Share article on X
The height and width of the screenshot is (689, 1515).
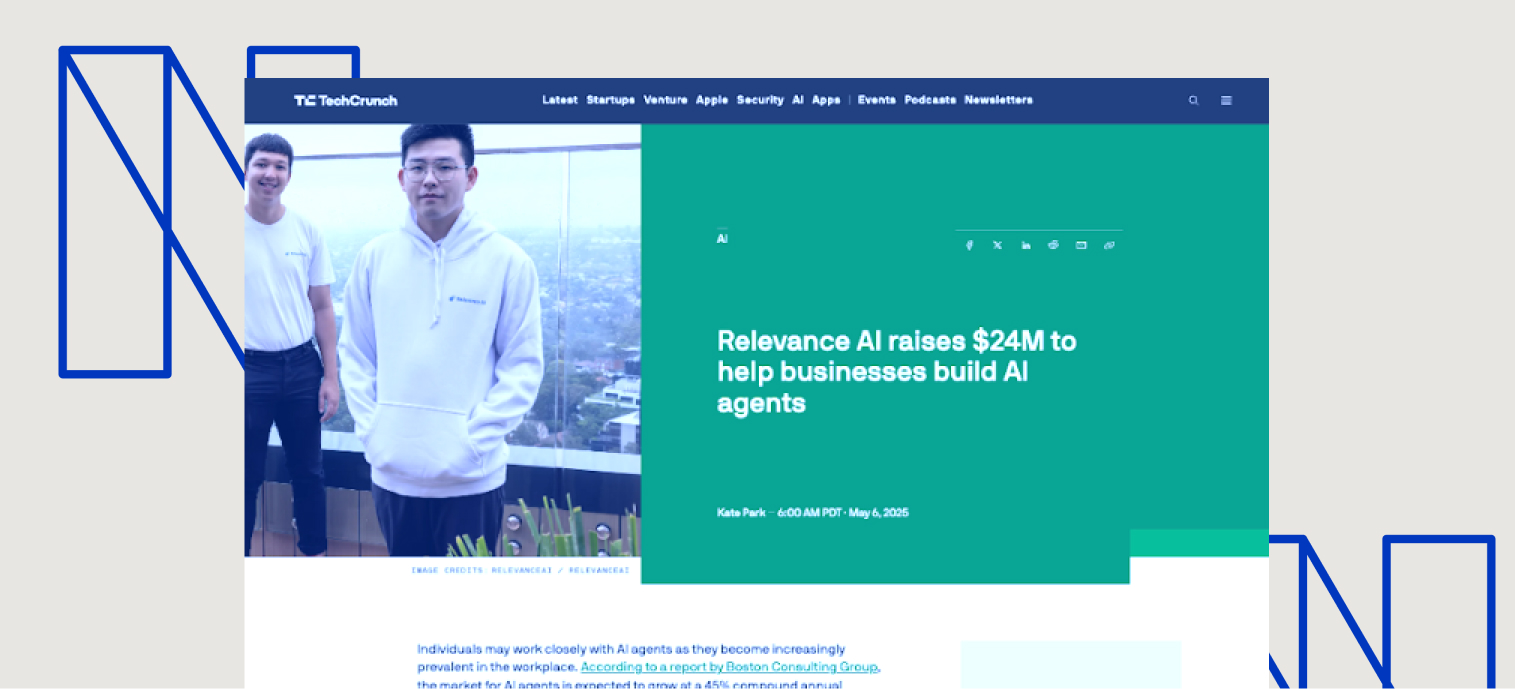click(x=997, y=245)
